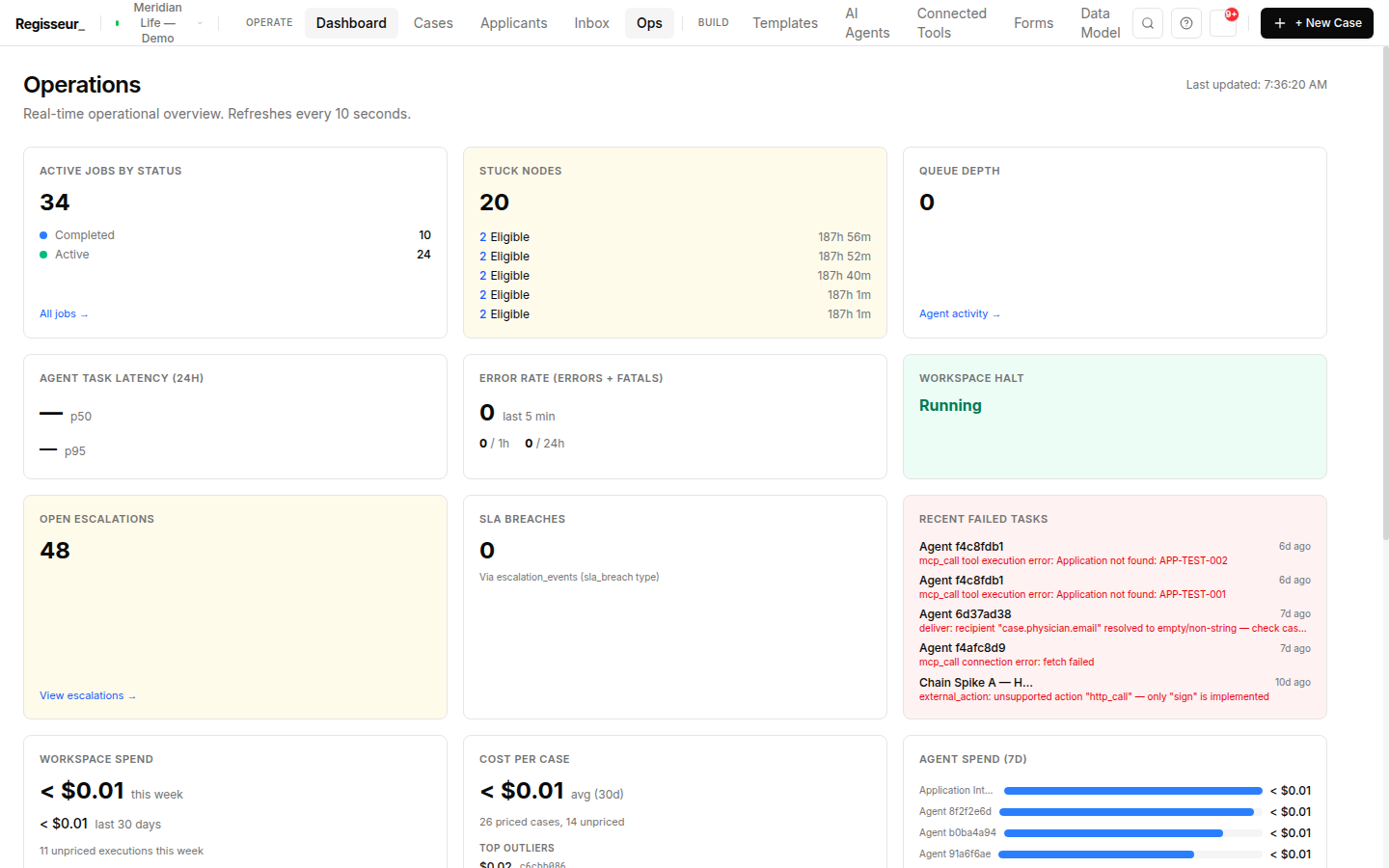
Task: Open the Cases tab
Action: (433, 23)
